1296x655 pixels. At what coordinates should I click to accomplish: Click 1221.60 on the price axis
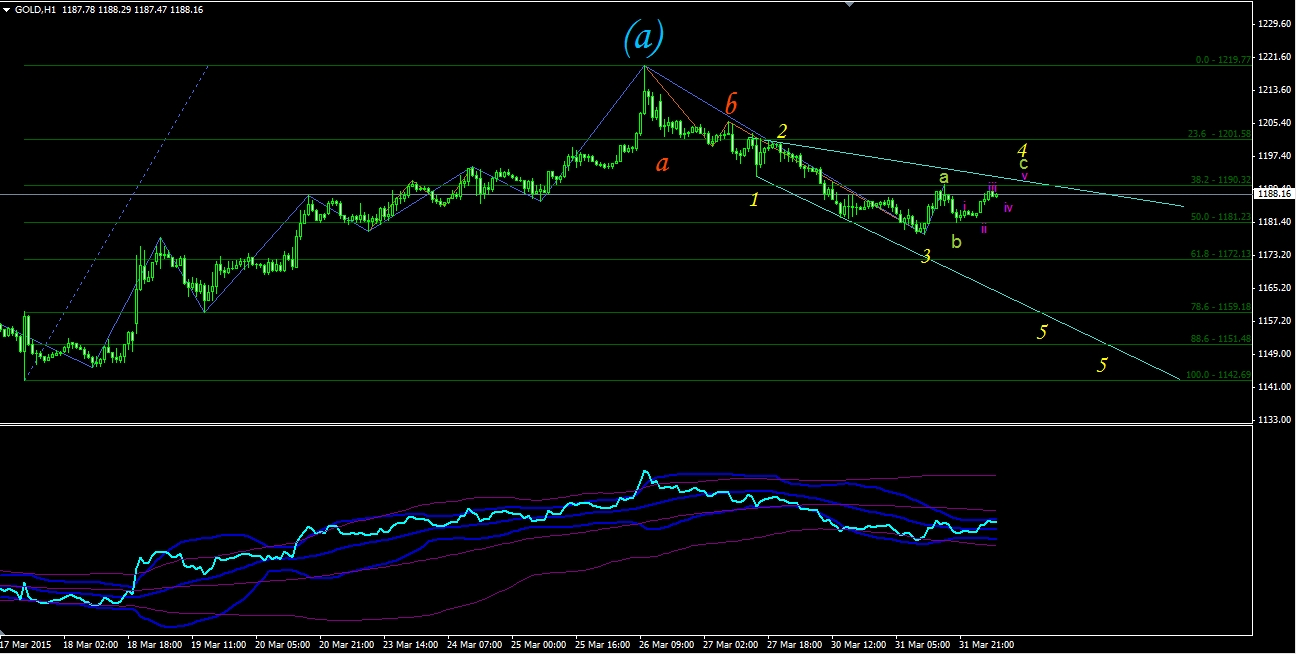[1274, 56]
